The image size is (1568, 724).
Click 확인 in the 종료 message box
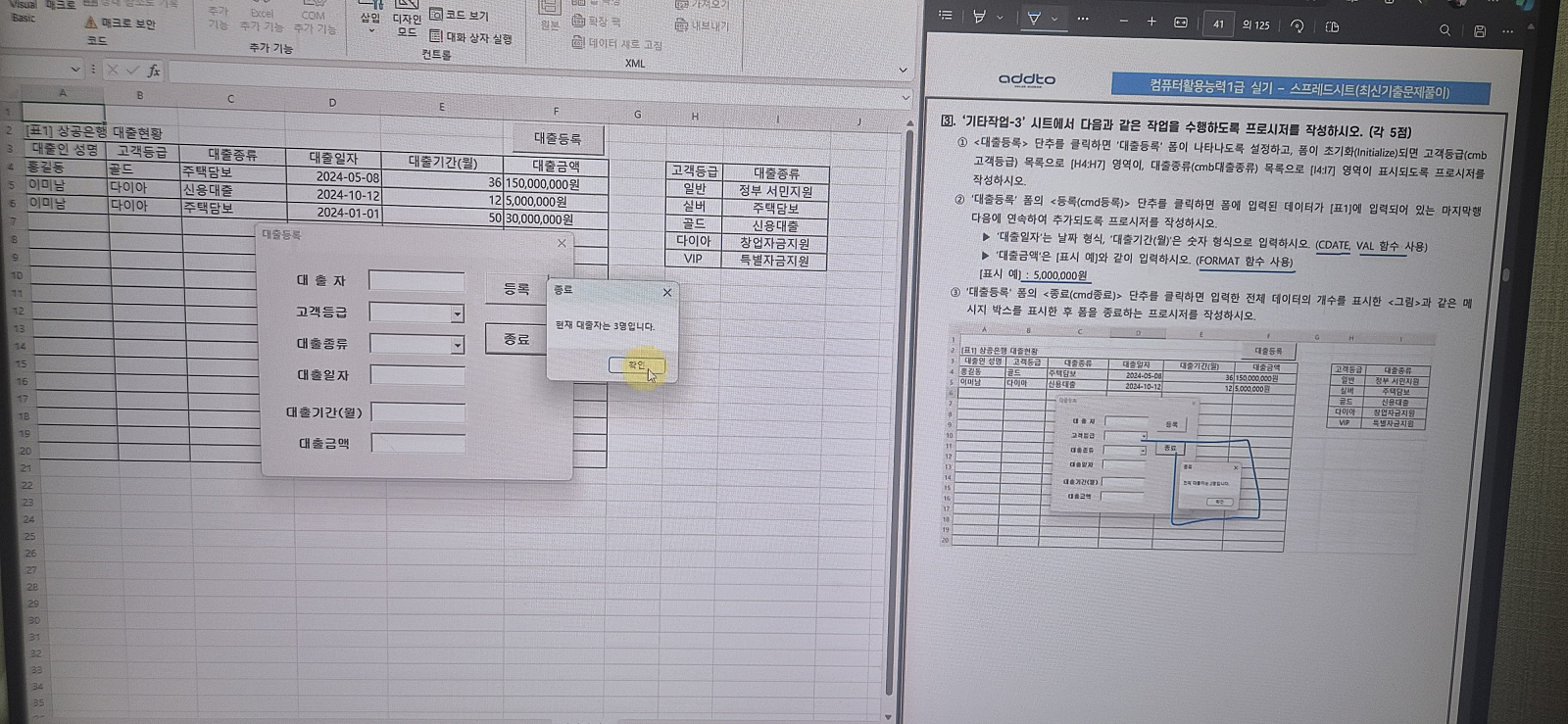pyautogui.click(x=636, y=365)
